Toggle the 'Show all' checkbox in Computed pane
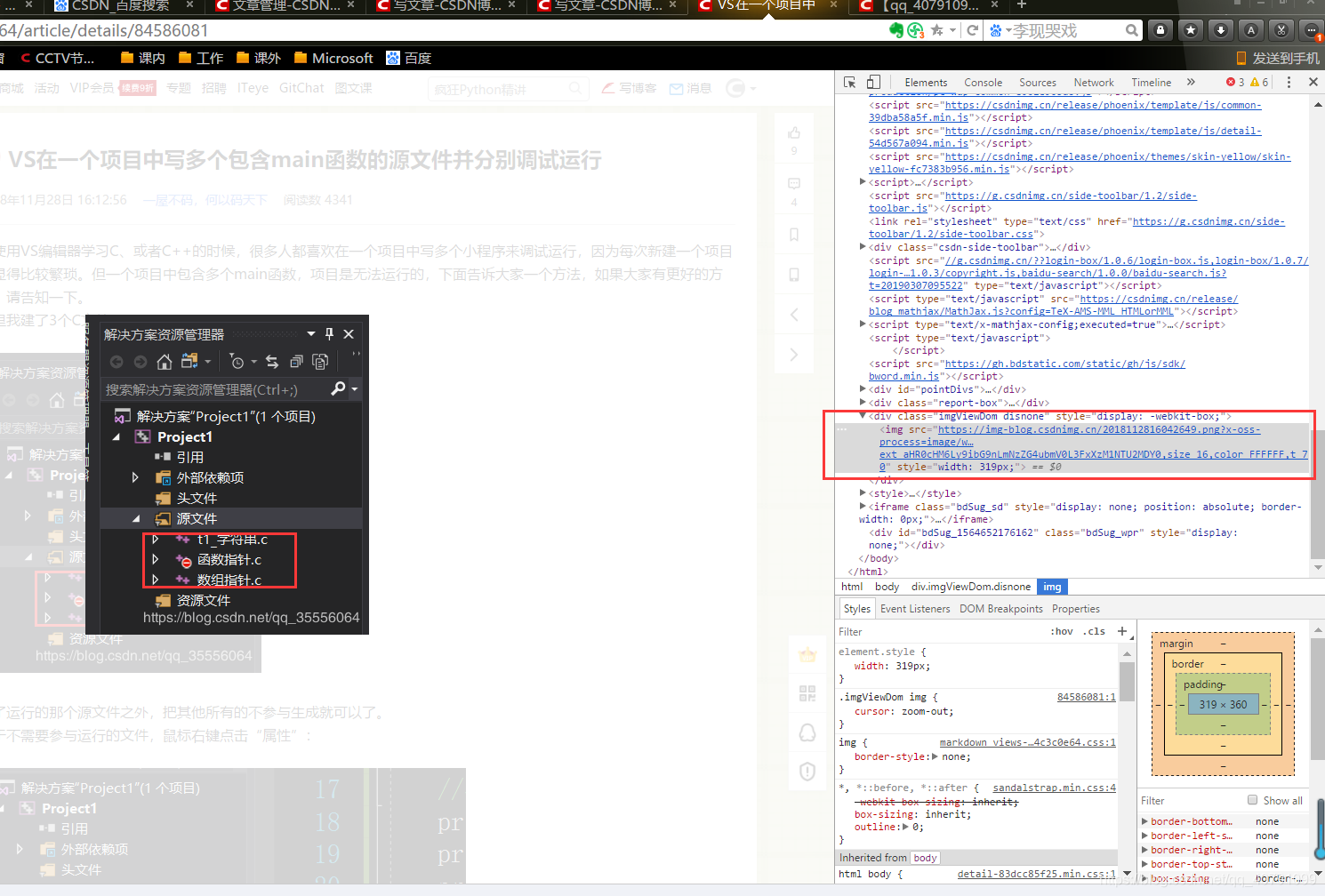This screenshot has height=896, width=1325. (1253, 800)
